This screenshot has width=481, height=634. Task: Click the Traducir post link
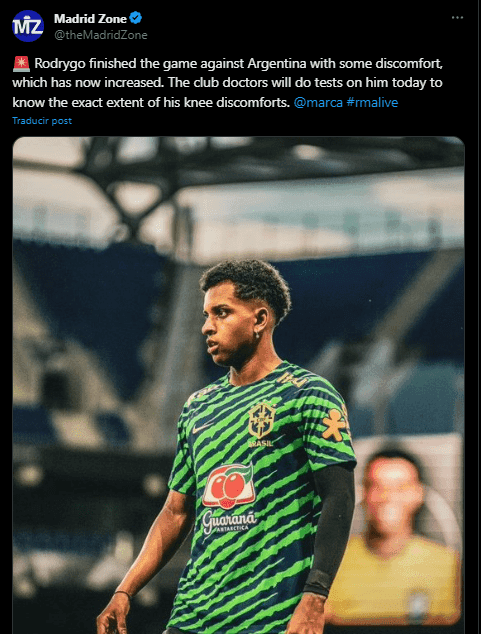[42, 120]
